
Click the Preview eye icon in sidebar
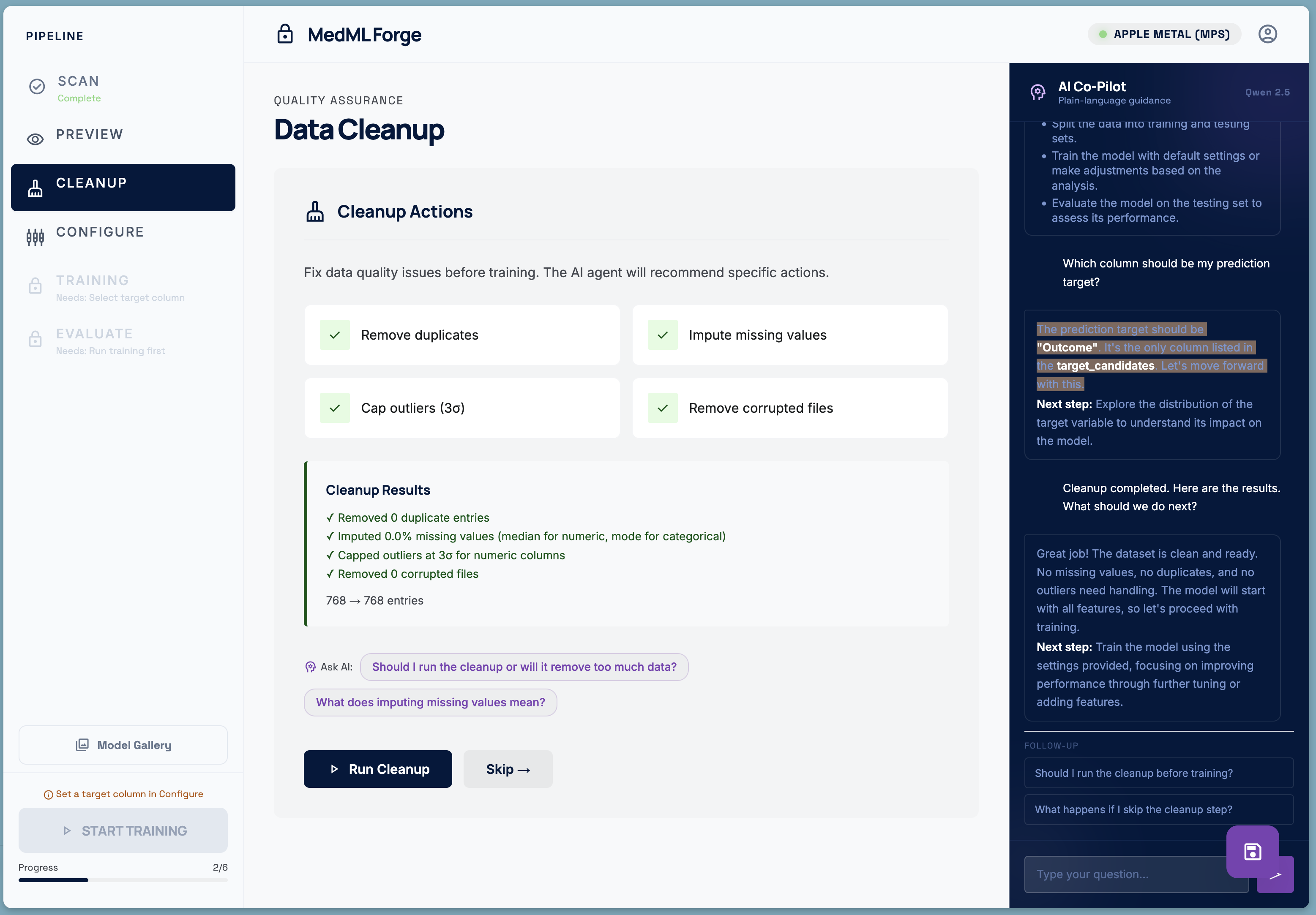click(35, 139)
